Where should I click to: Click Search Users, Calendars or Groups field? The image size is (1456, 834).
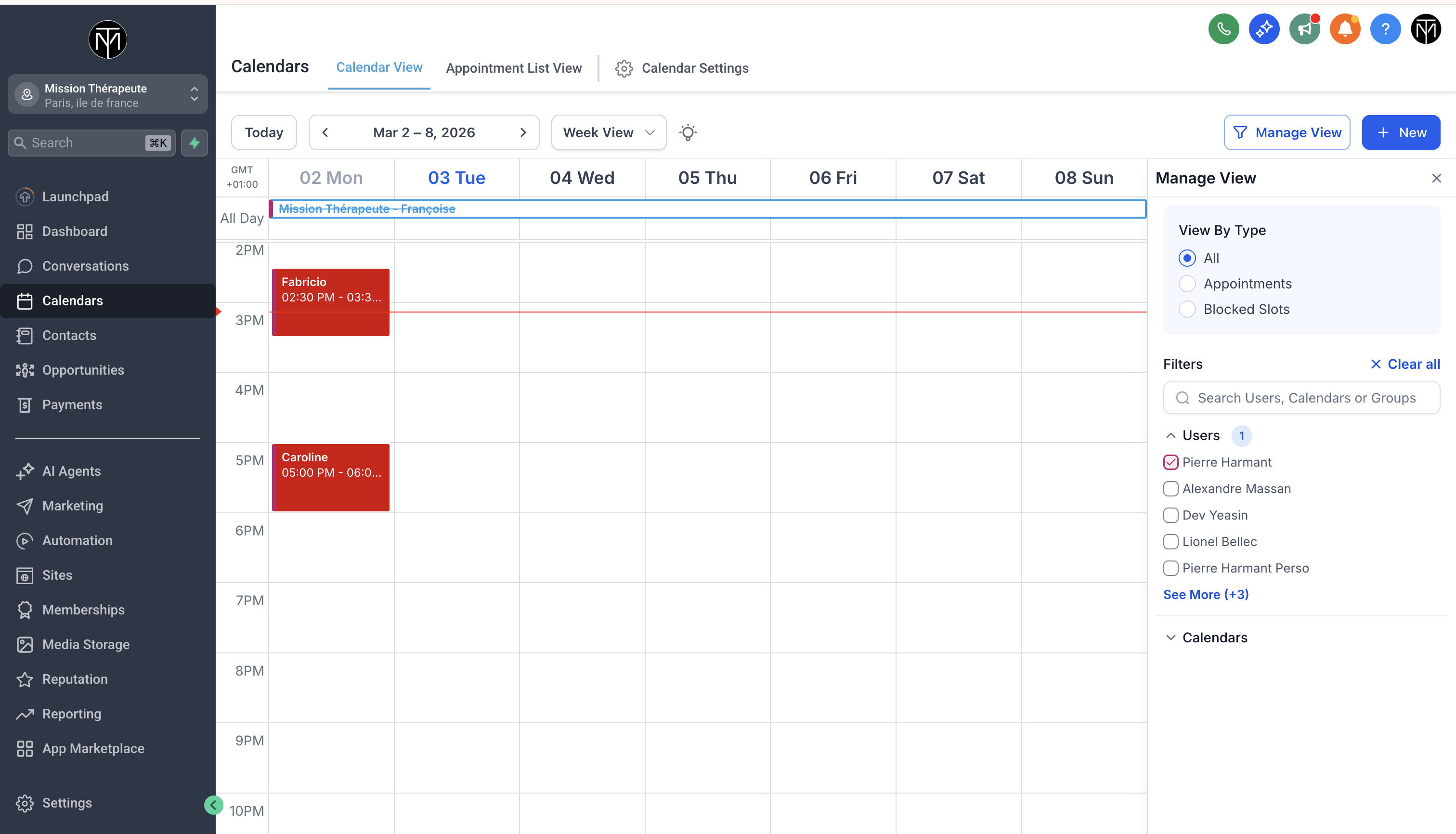coord(1301,398)
